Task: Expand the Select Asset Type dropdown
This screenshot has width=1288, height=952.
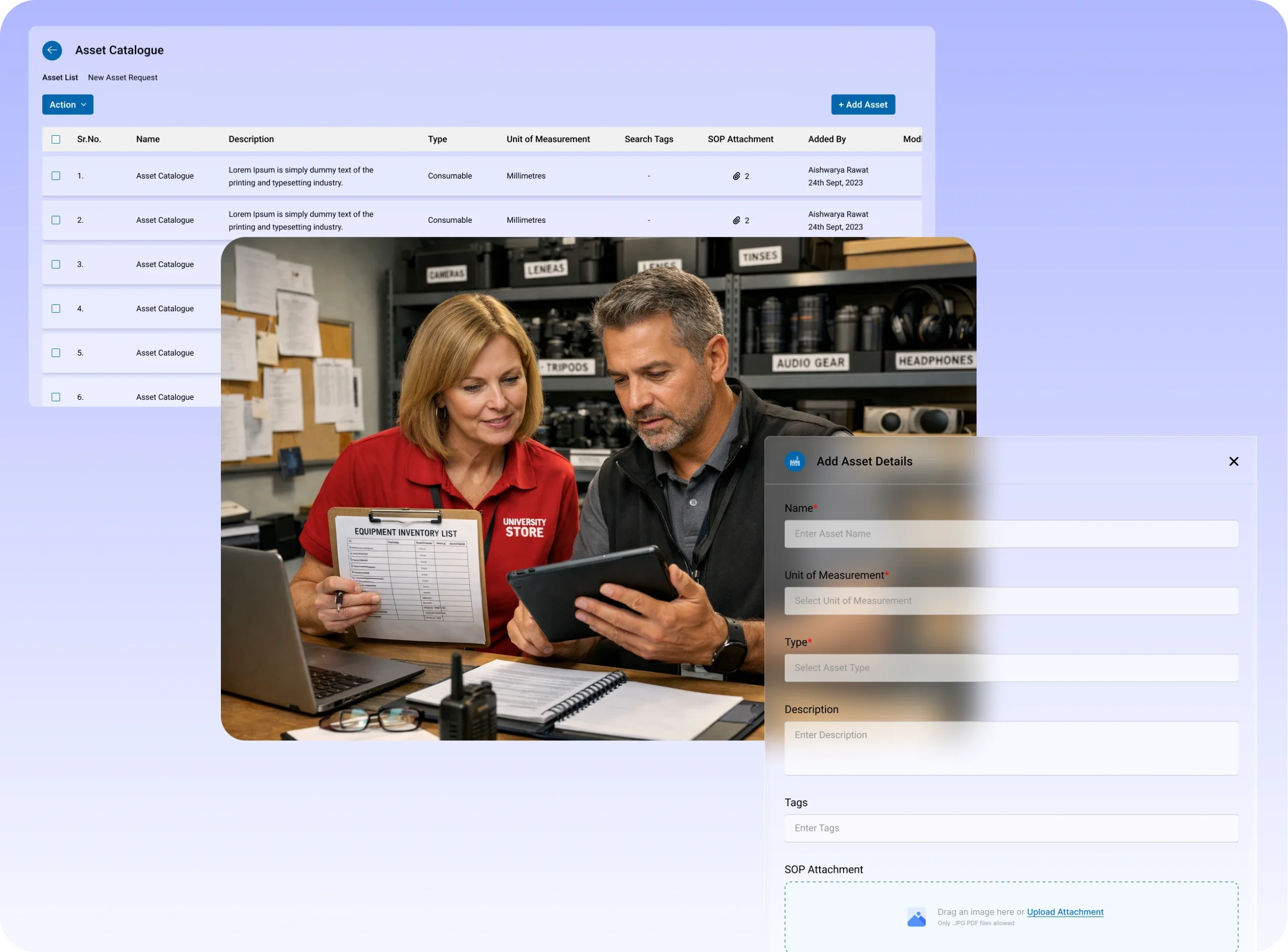Action: (x=1011, y=668)
